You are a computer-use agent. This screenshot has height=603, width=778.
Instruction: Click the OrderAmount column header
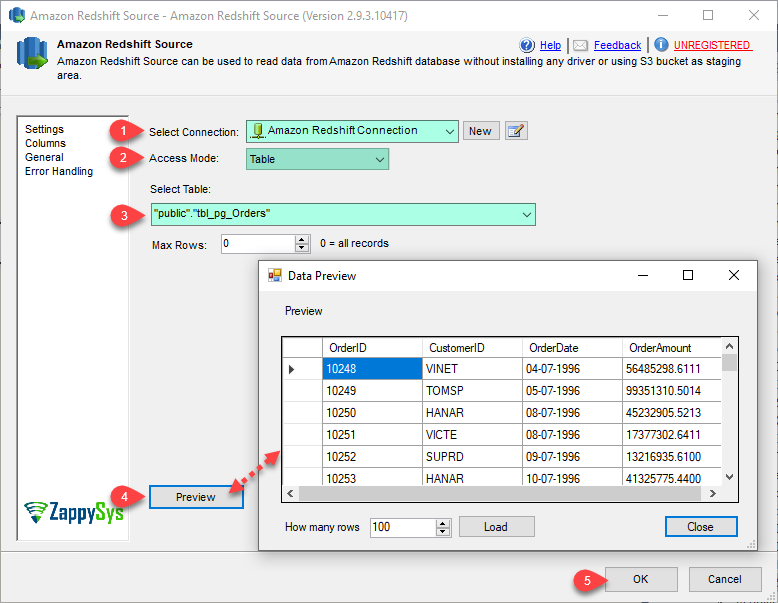click(x=671, y=347)
